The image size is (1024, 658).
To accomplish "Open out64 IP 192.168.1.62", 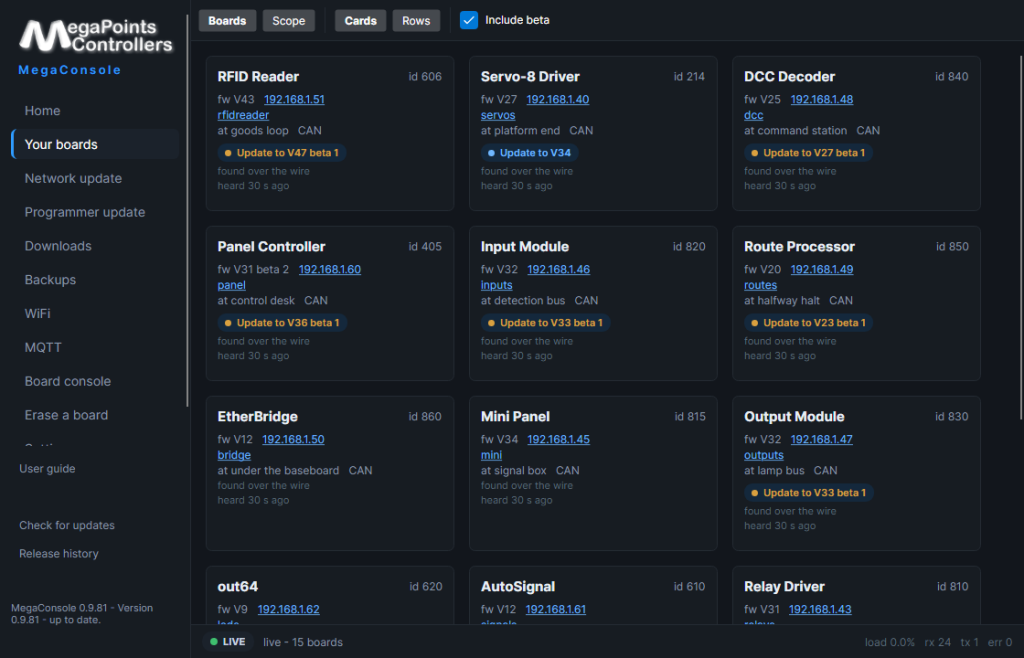I will [289, 609].
